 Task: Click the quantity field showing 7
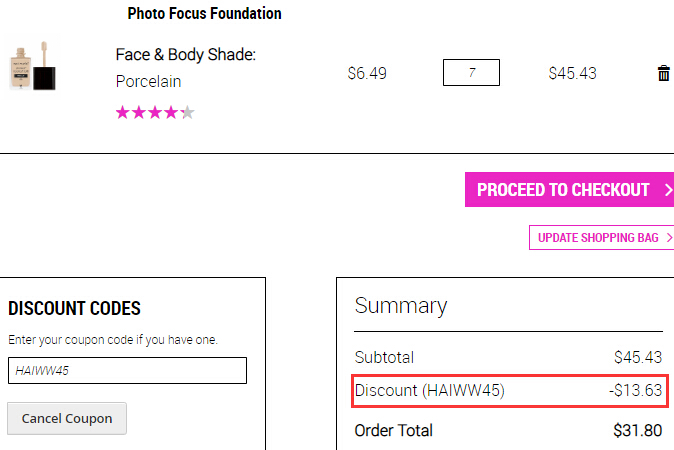472,73
